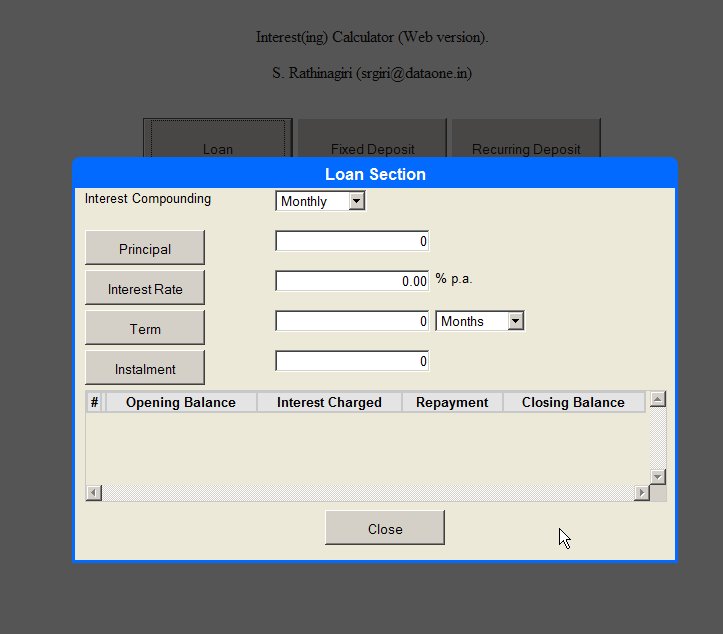Click the table scroll down arrow
The image size is (723, 634).
point(658,477)
